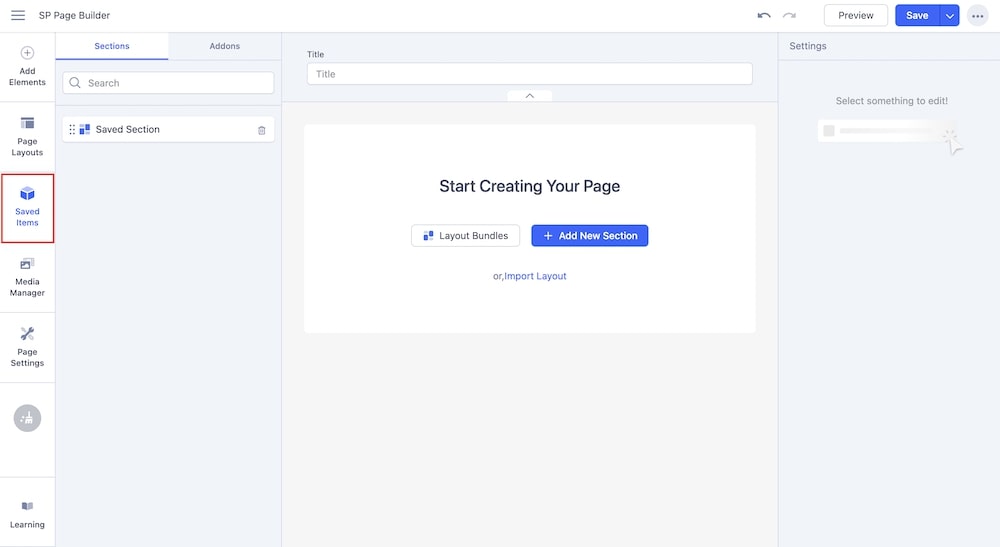Open Page Settings from the sidebar
Screen dimensions: 1000x547
point(27,347)
